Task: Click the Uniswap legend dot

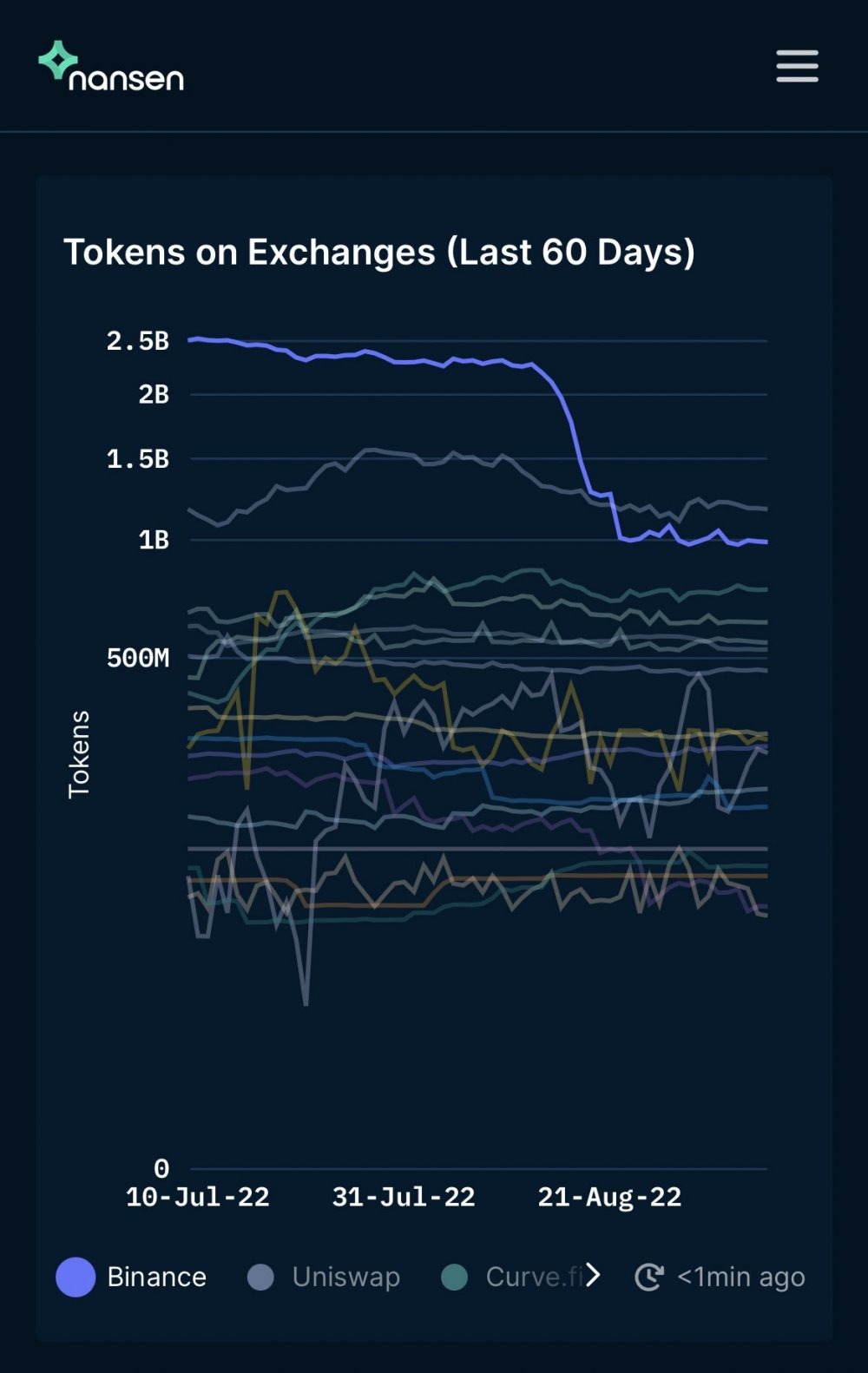Action: (x=260, y=1277)
